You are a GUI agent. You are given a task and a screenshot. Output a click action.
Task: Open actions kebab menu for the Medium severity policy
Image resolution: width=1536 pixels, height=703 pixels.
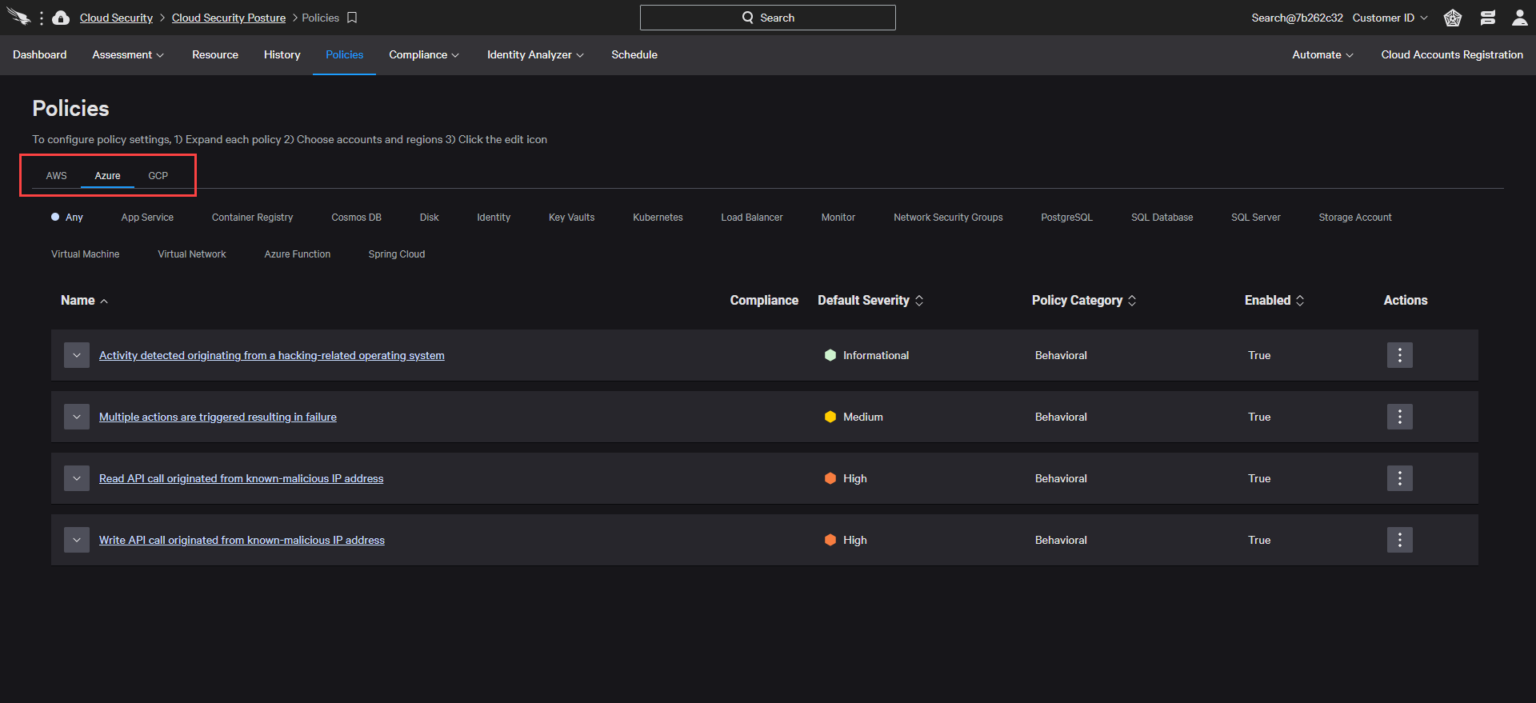coord(1399,416)
